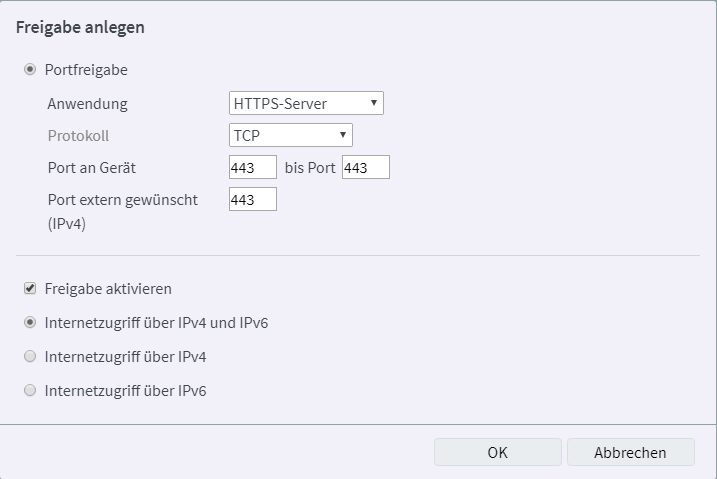Viewport: 717px width, 479px height.
Task: Click the bis Port input field
Action: click(365, 168)
